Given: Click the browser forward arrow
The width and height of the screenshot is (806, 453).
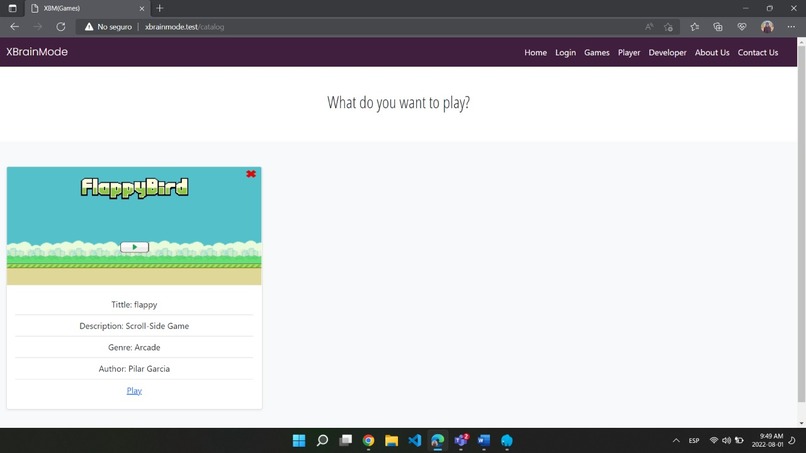Looking at the screenshot, I should (38, 27).
